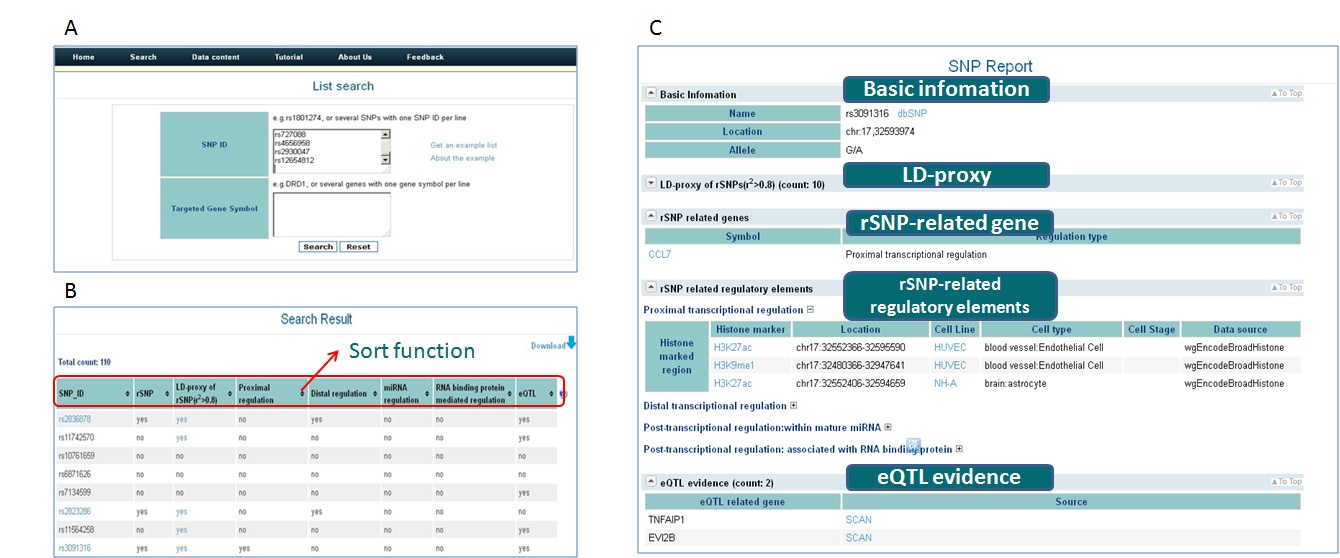
Task: Collapse the Basic Information section
Action: [x=651, y=93]
